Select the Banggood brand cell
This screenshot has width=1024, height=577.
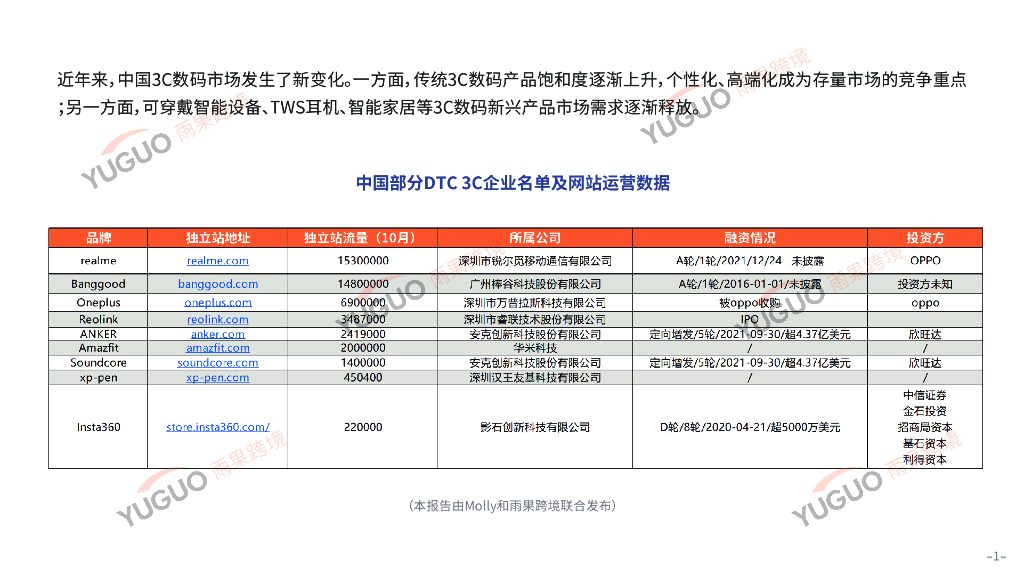pyautogui.click(x=98, y=284)
